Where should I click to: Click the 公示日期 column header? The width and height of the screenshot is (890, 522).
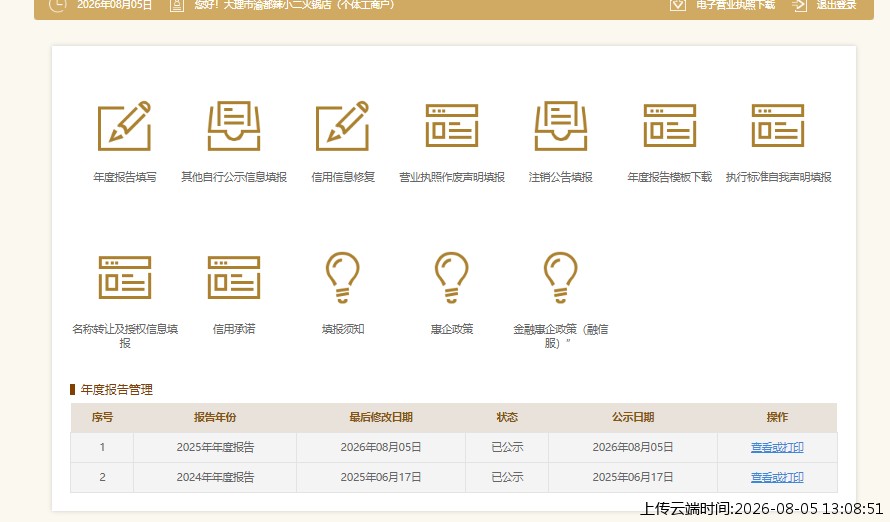tap(633, 418)
